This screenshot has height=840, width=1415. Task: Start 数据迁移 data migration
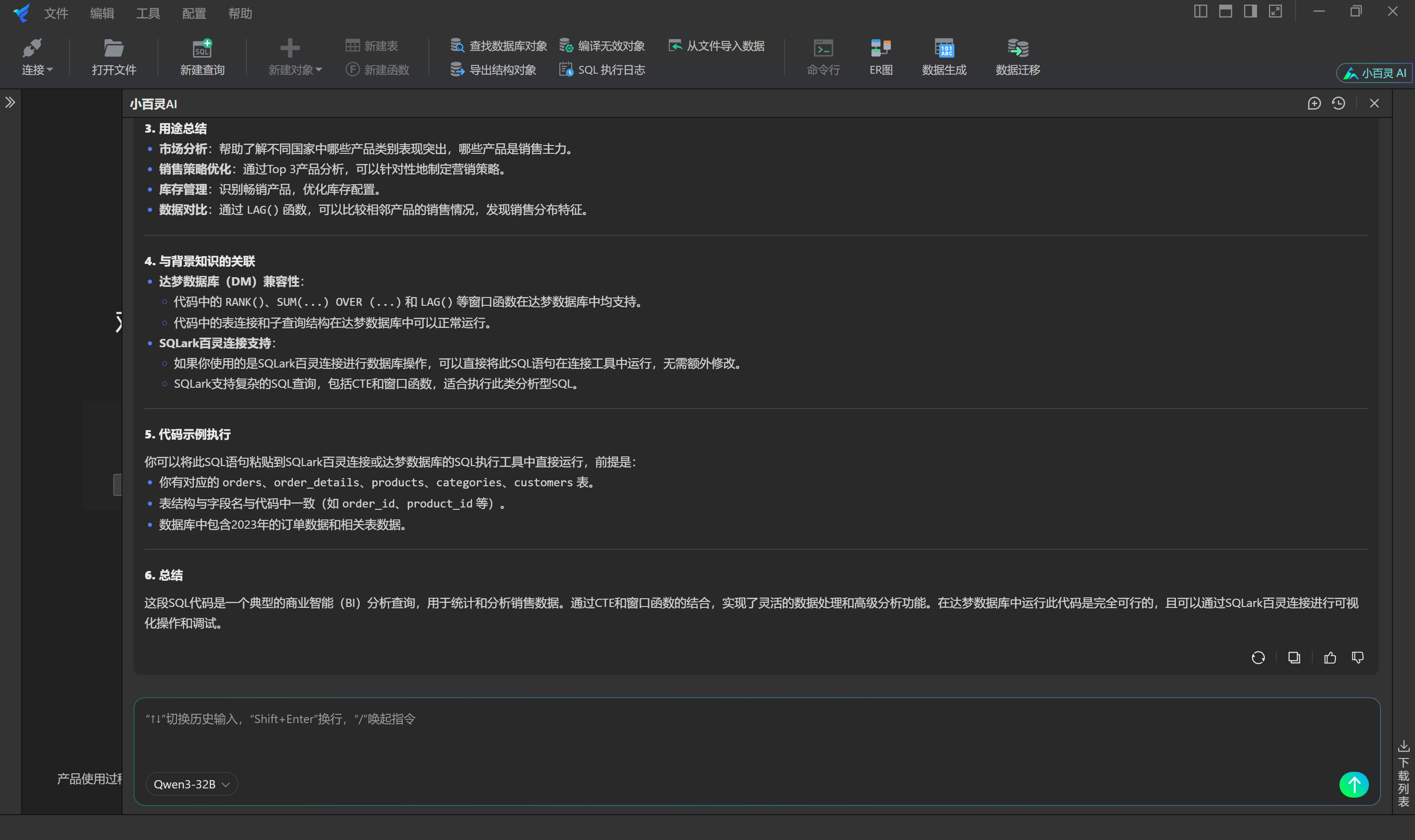[x=1016, y=56]
